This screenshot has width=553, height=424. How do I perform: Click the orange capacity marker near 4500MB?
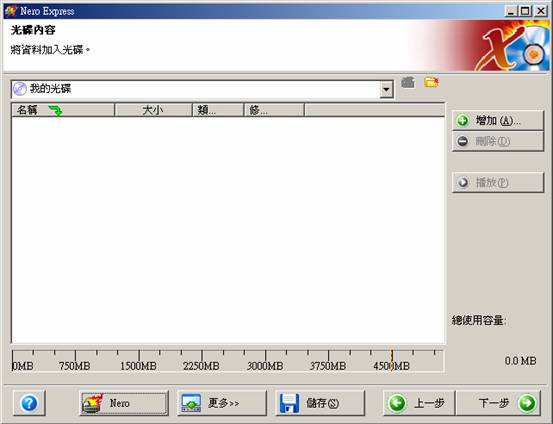[391, 360]
